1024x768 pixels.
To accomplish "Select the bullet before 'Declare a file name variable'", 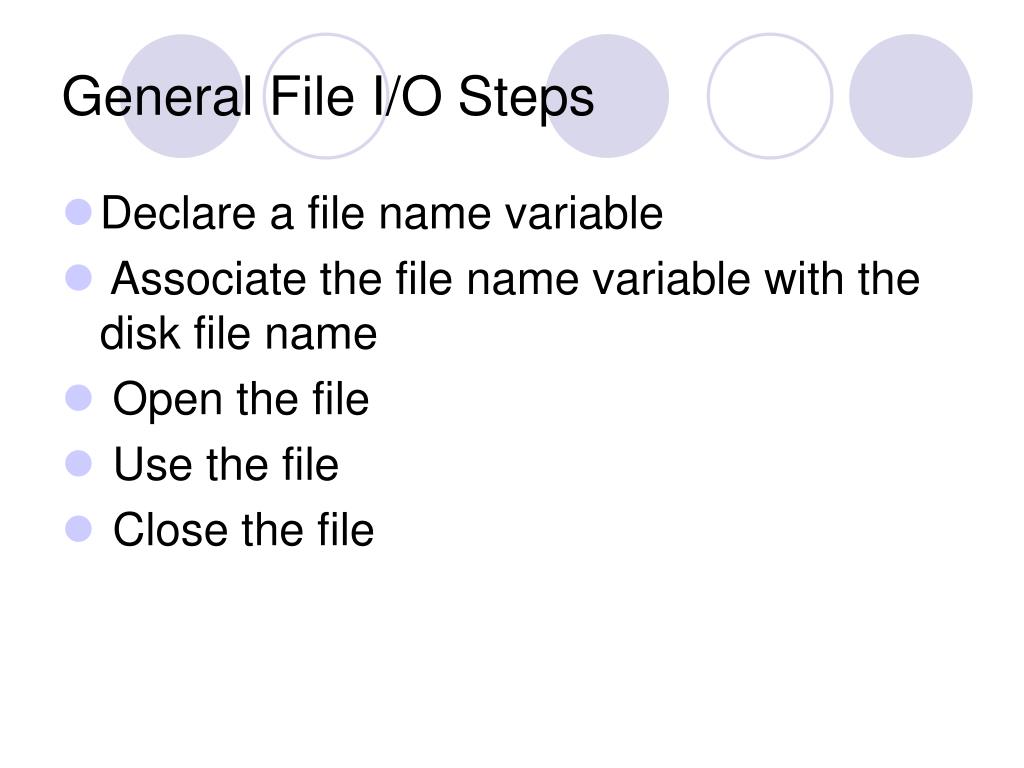I will pyautogui.click(x=78, y=212).
